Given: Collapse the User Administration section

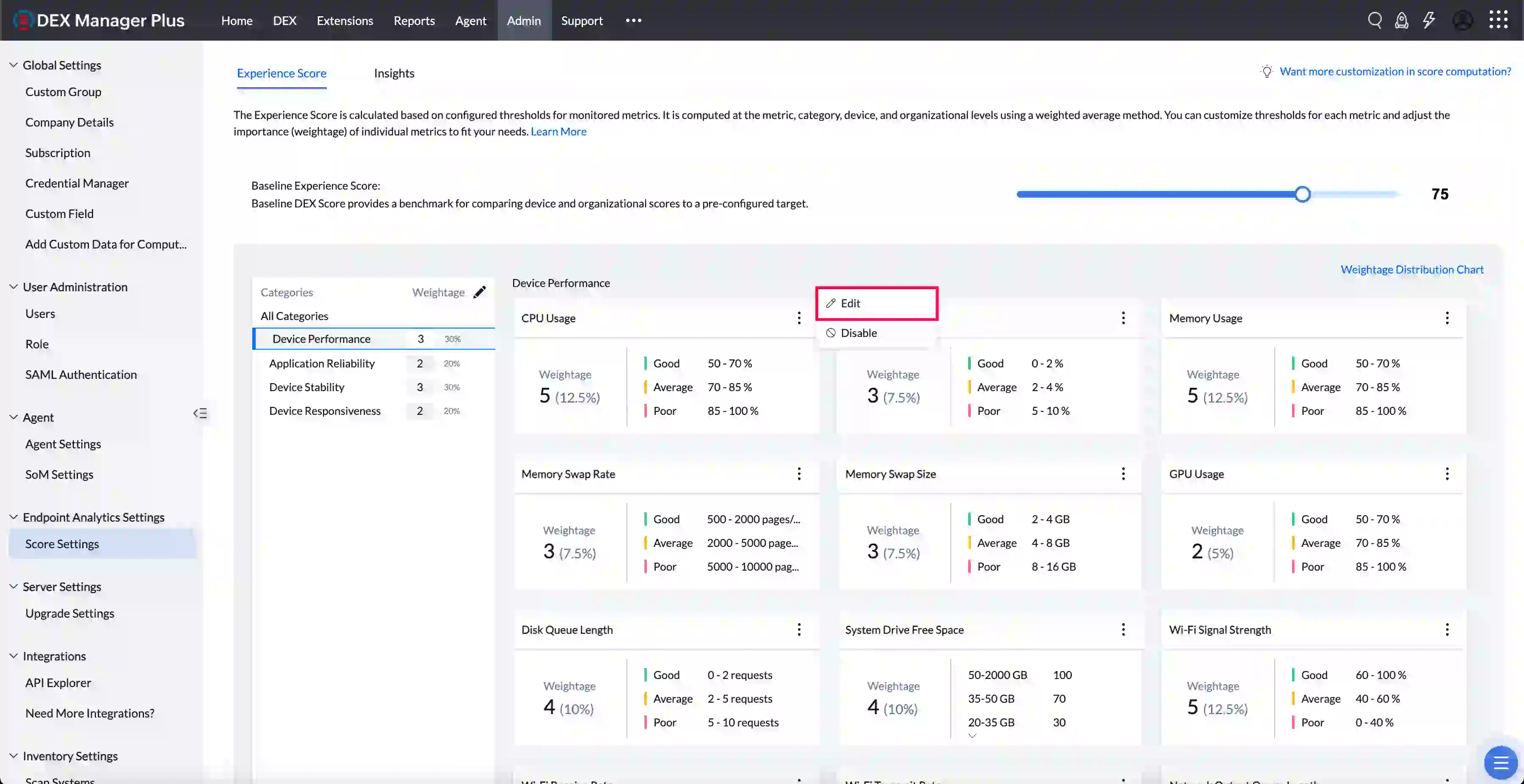Looking at the screenshot, I should [13, 287].
